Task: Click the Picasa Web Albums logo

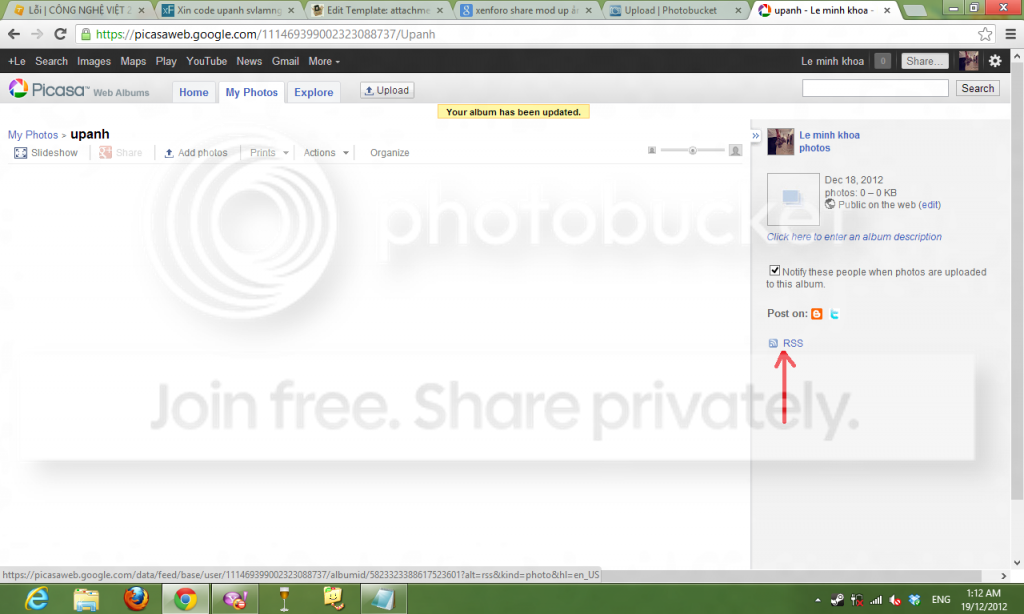Action: pos(79,89)
